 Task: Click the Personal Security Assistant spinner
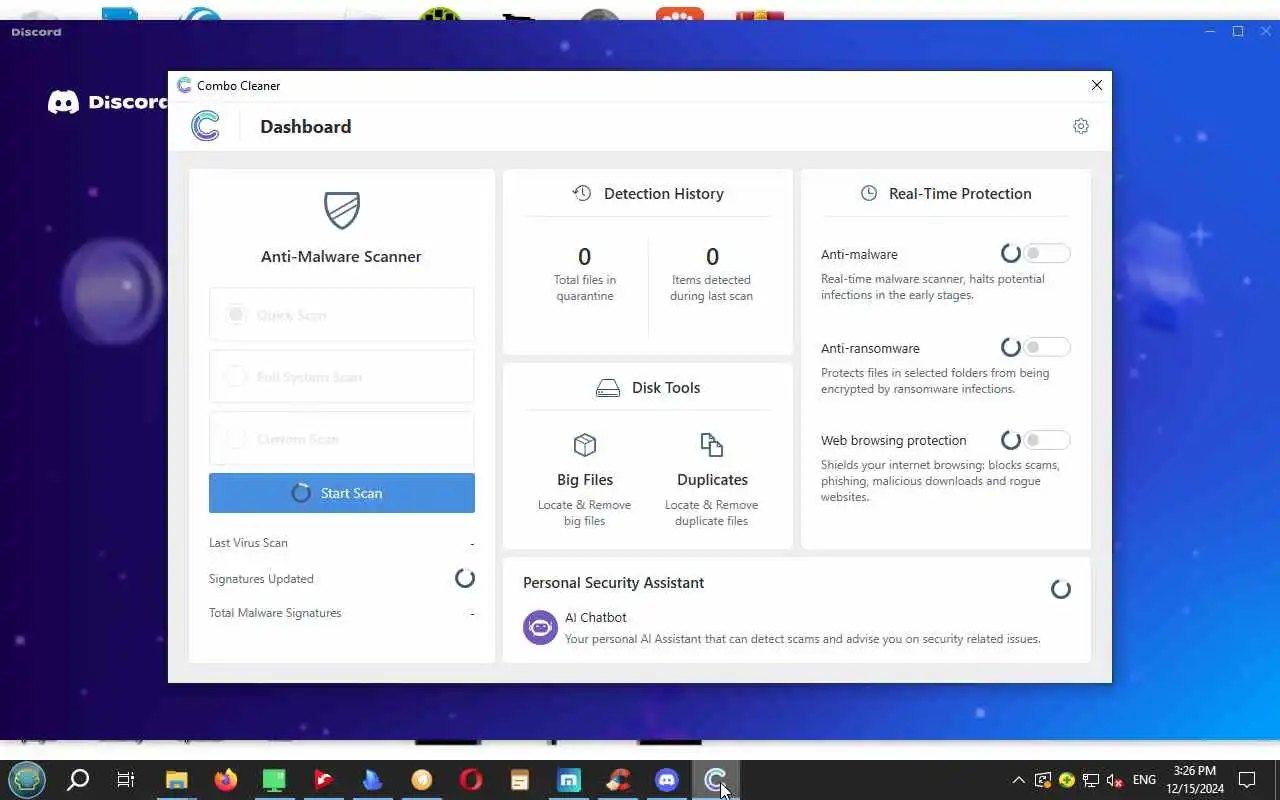(x=1061, y=589)
